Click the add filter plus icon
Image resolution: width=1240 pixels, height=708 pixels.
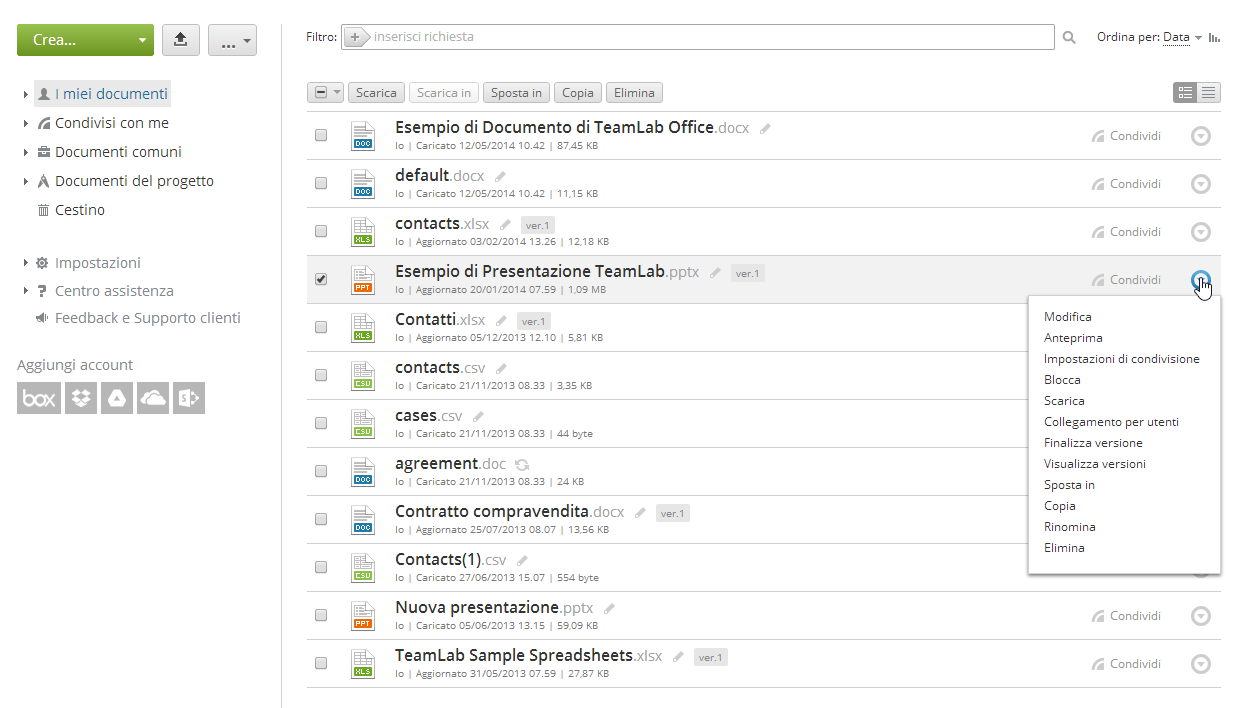tap(355, 37)
